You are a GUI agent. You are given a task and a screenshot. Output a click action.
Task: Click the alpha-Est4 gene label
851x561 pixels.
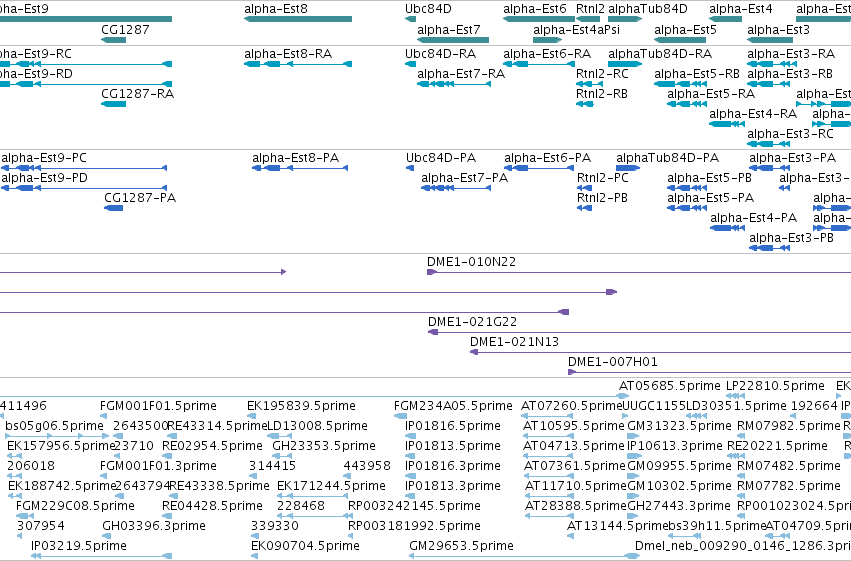click(740, 9)
